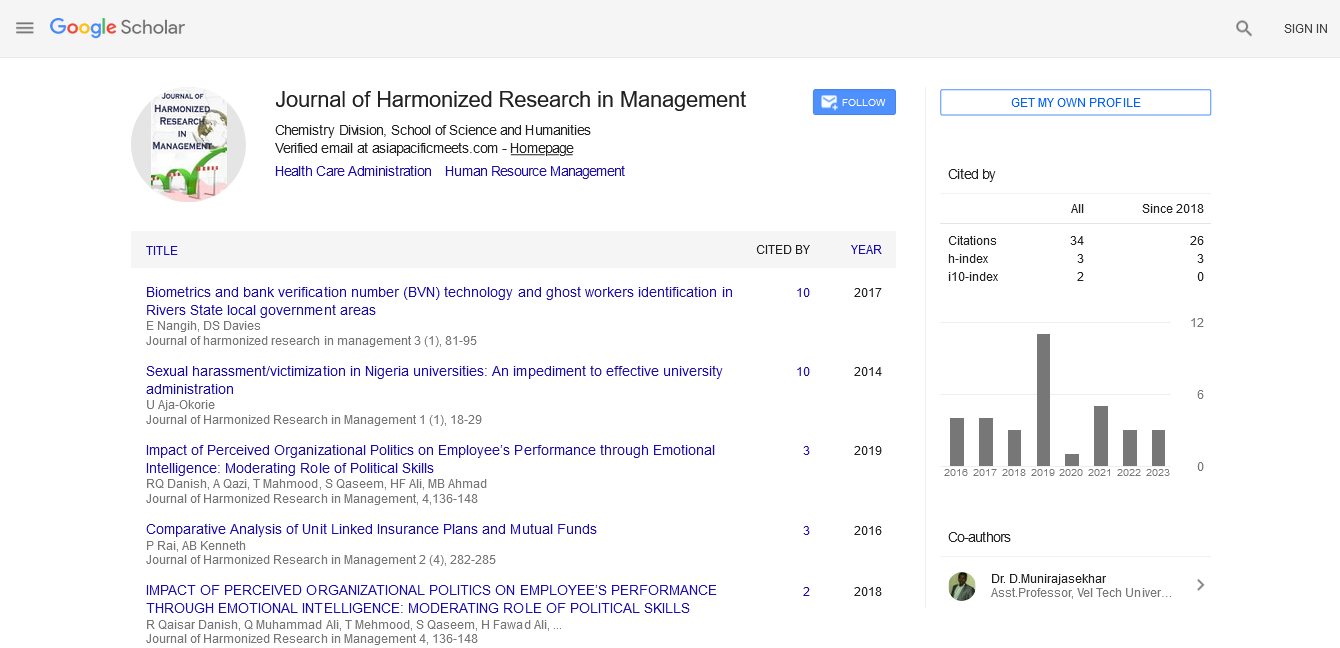Viewport: 1340px width, 648px height.
Task: Click the Google Scholar logo
Action: click(117, 28)
